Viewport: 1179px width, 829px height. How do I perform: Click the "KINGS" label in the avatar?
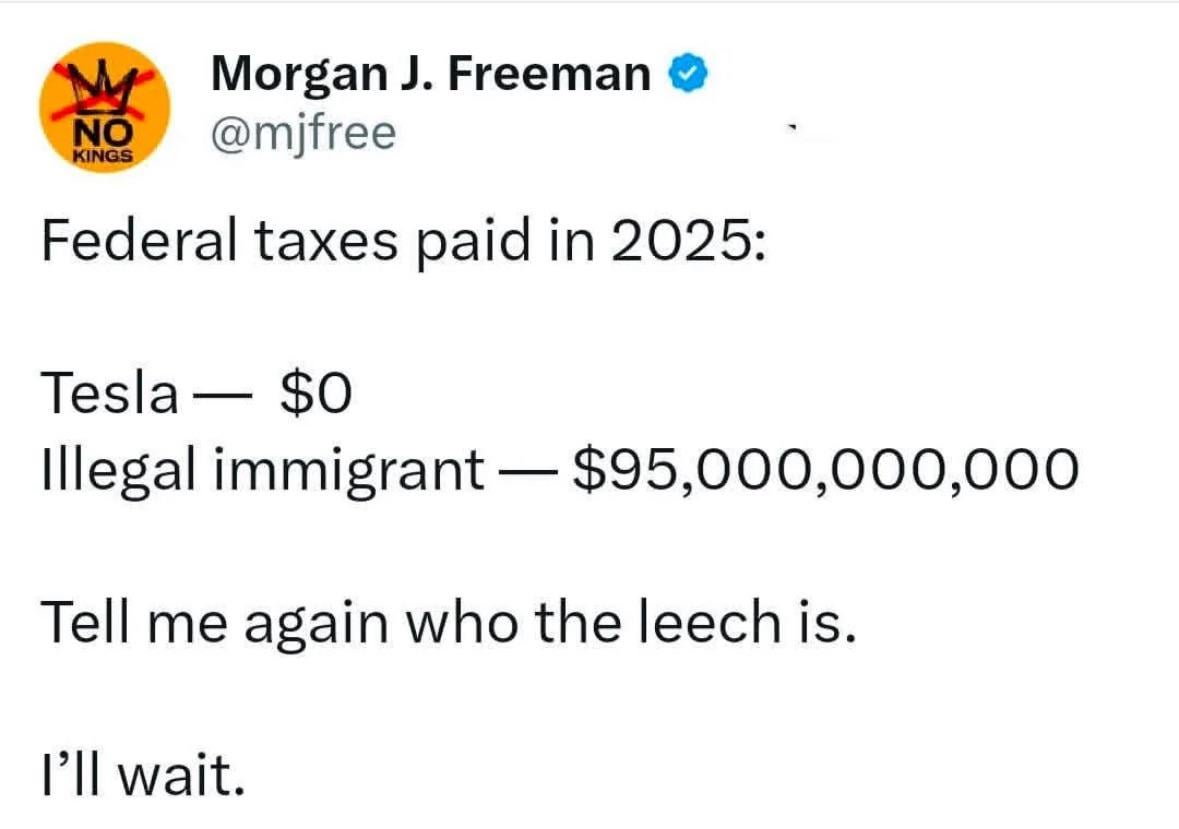click(x=105, y=156)
